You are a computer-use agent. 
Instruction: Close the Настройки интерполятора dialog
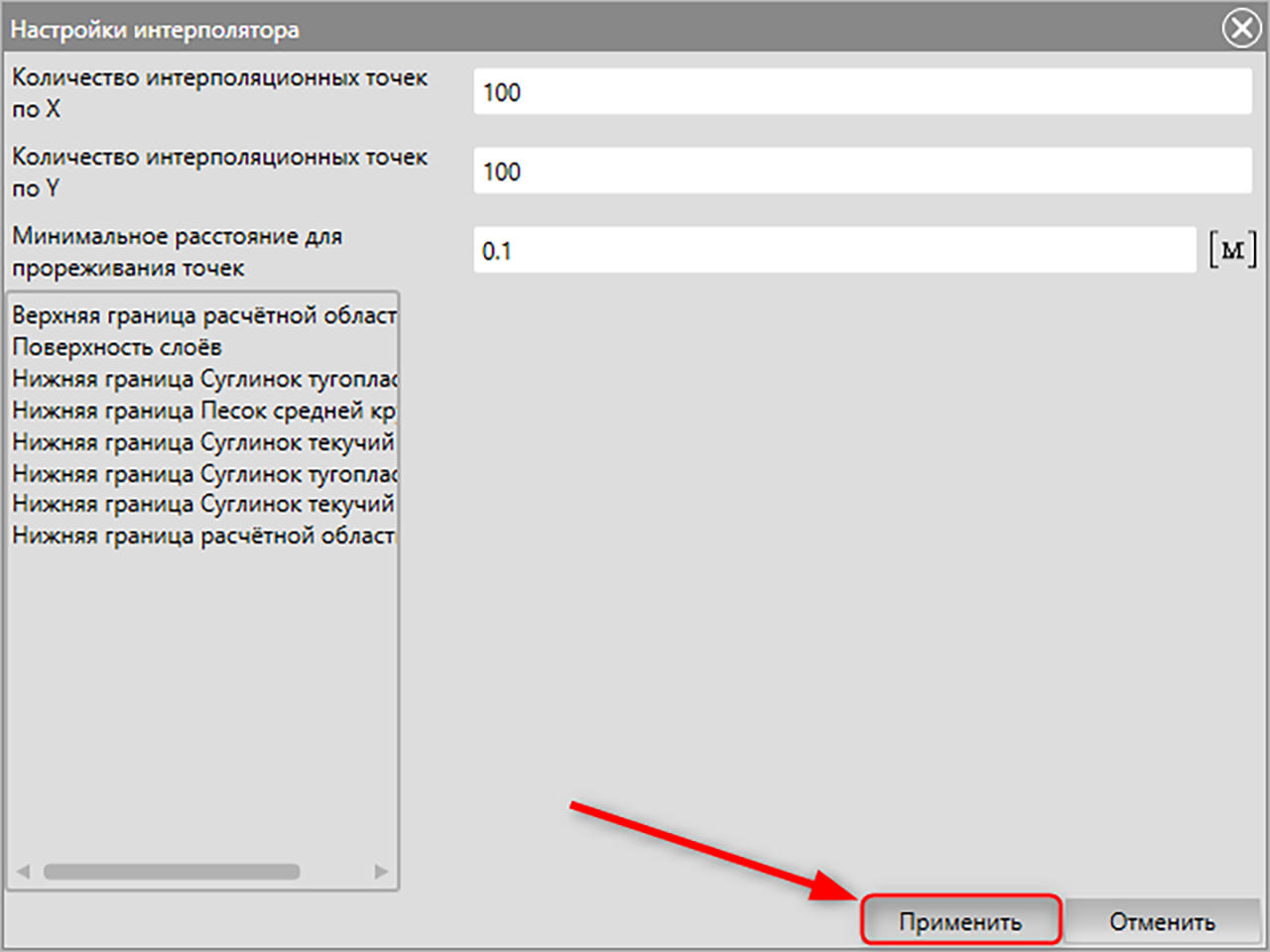(x=1241, y=29)
